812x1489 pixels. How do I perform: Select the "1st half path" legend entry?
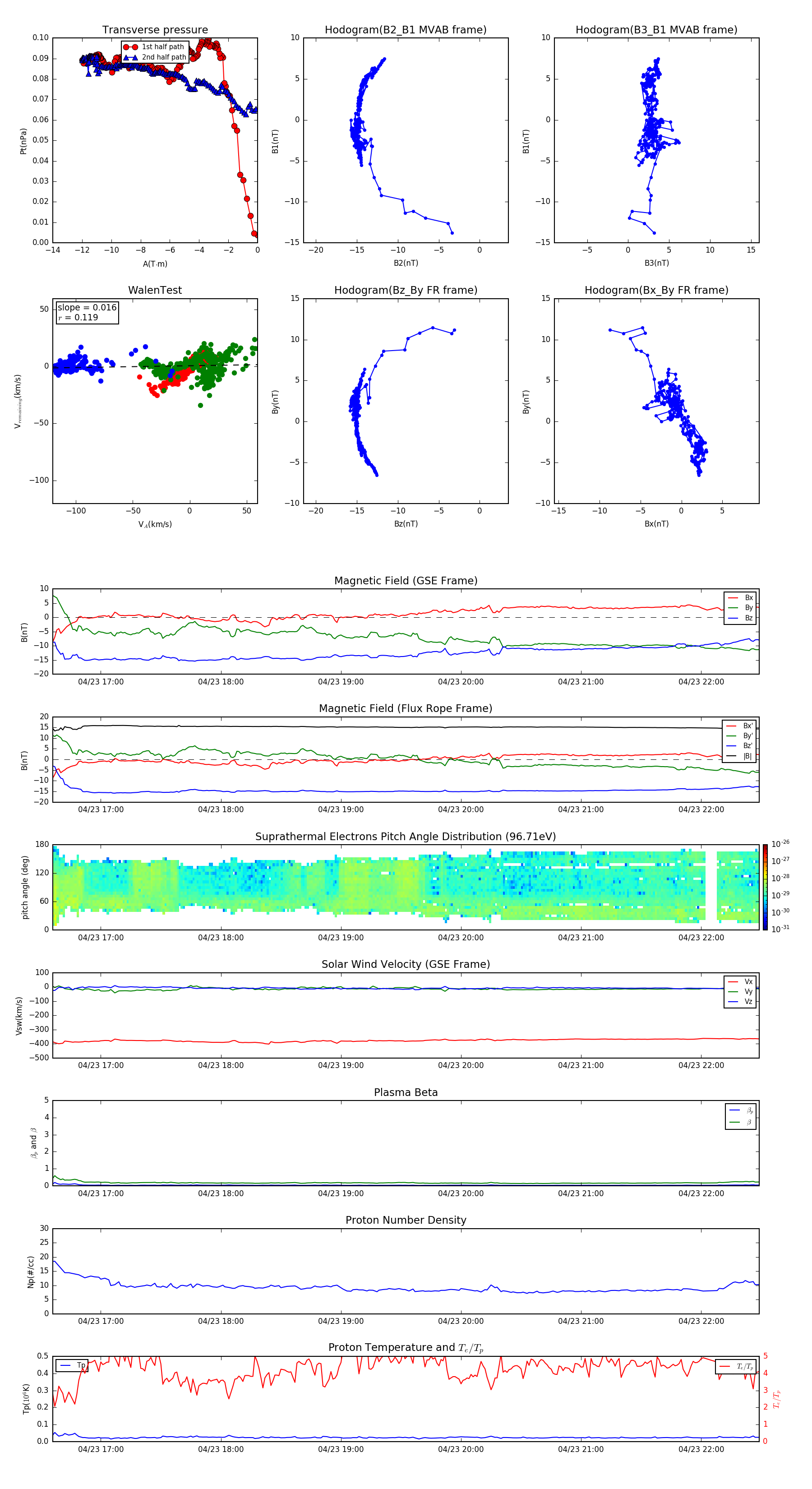(155, 47)
